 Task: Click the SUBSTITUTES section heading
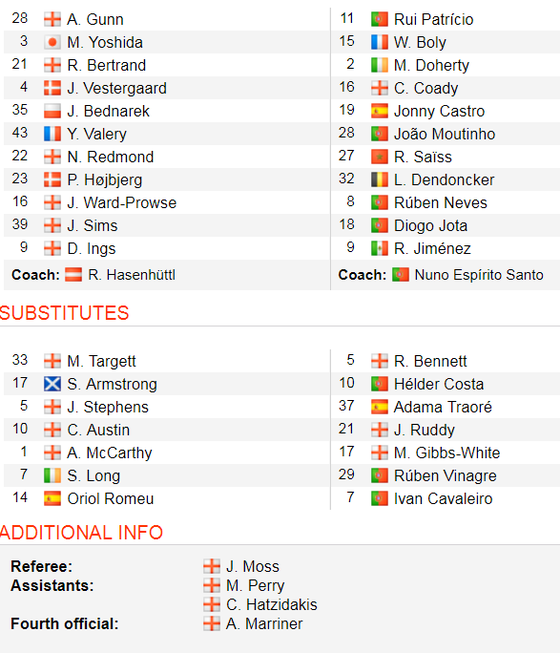pos(64,313)
